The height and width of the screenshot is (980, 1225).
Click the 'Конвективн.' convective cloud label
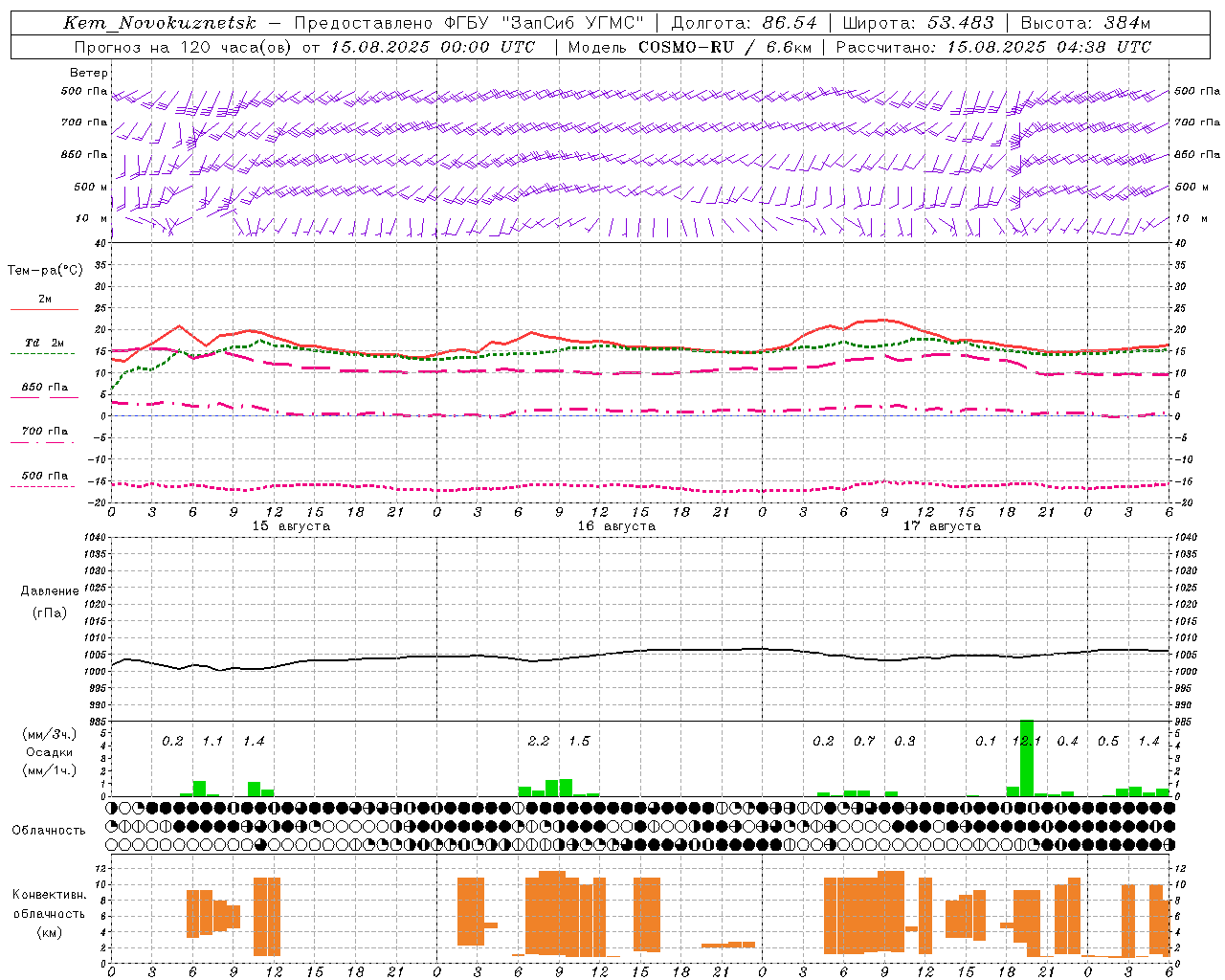click(50, 895)
